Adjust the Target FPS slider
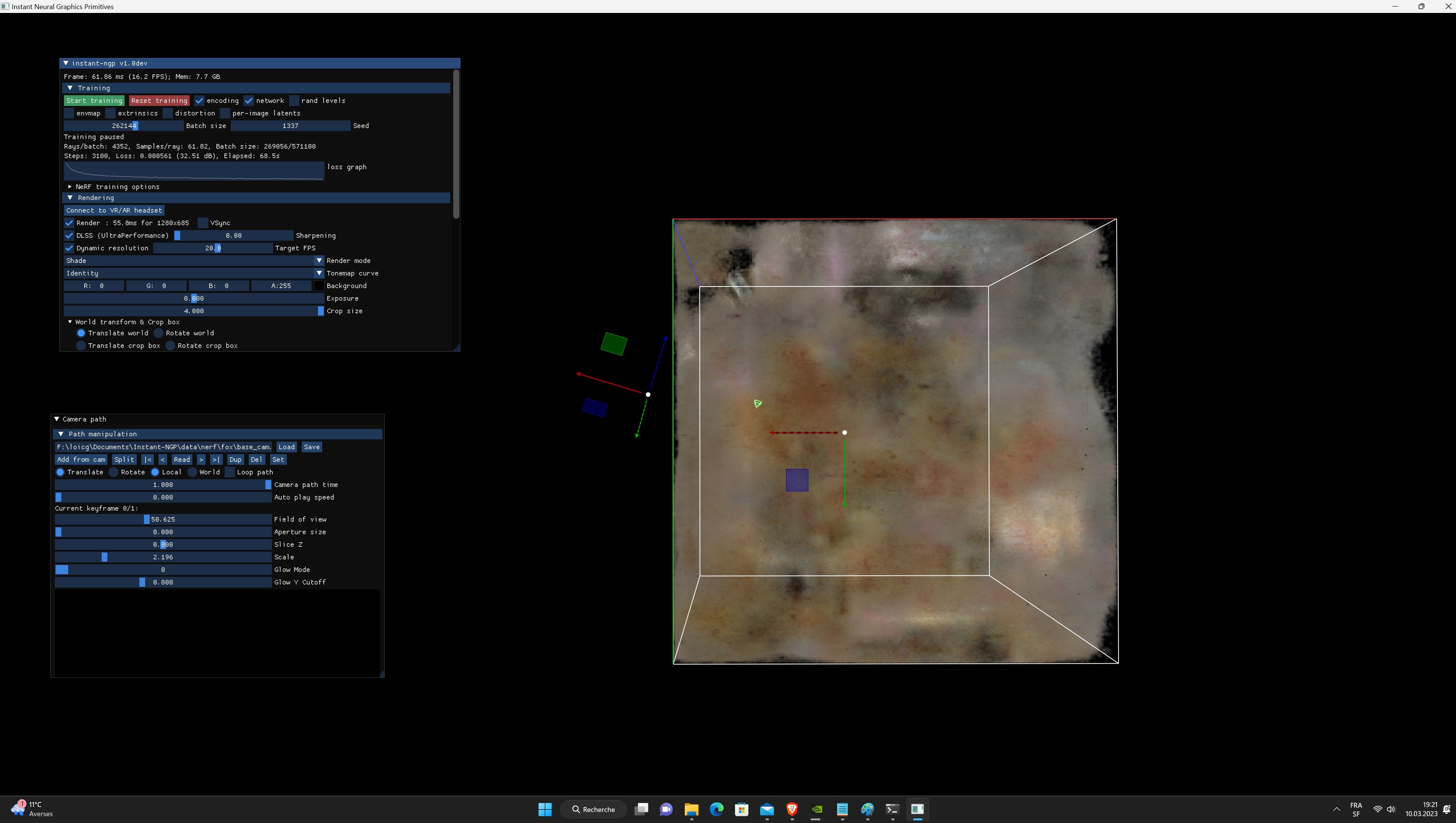The width and height of the screenshot is (1456, 823). click(x=213, y=248)
